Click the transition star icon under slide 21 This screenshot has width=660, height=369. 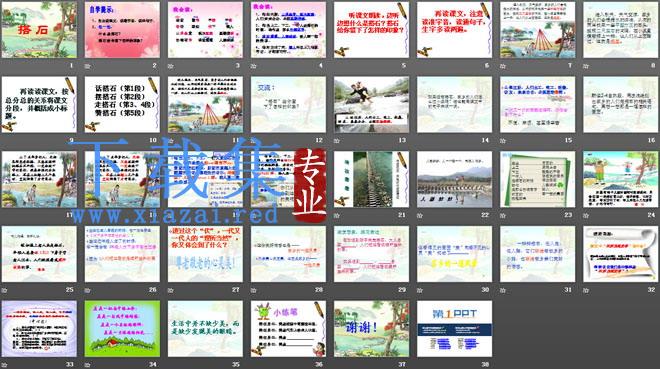[x=337, y=215]
